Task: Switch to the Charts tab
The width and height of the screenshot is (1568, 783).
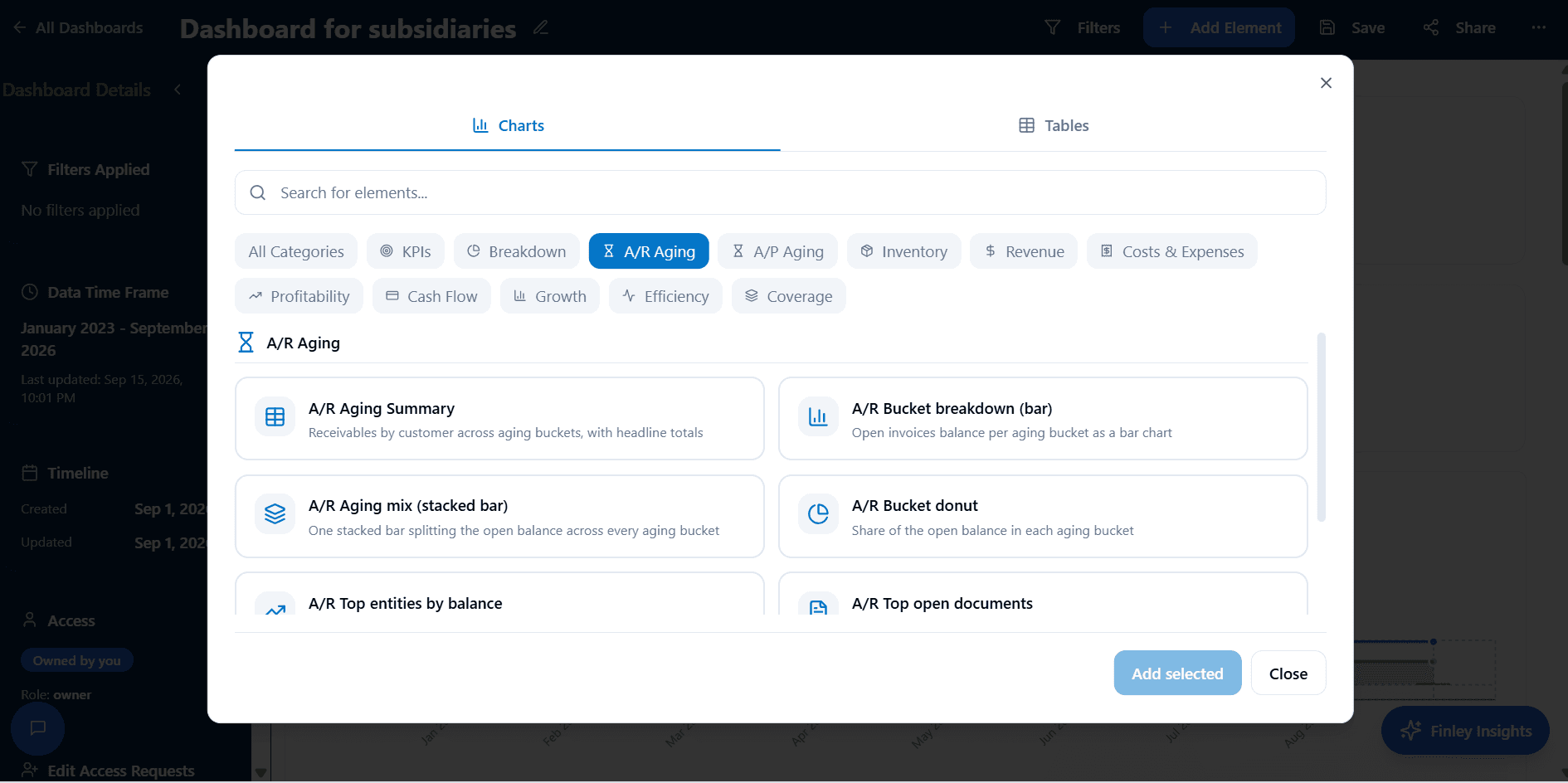Action: pos(508,125)
